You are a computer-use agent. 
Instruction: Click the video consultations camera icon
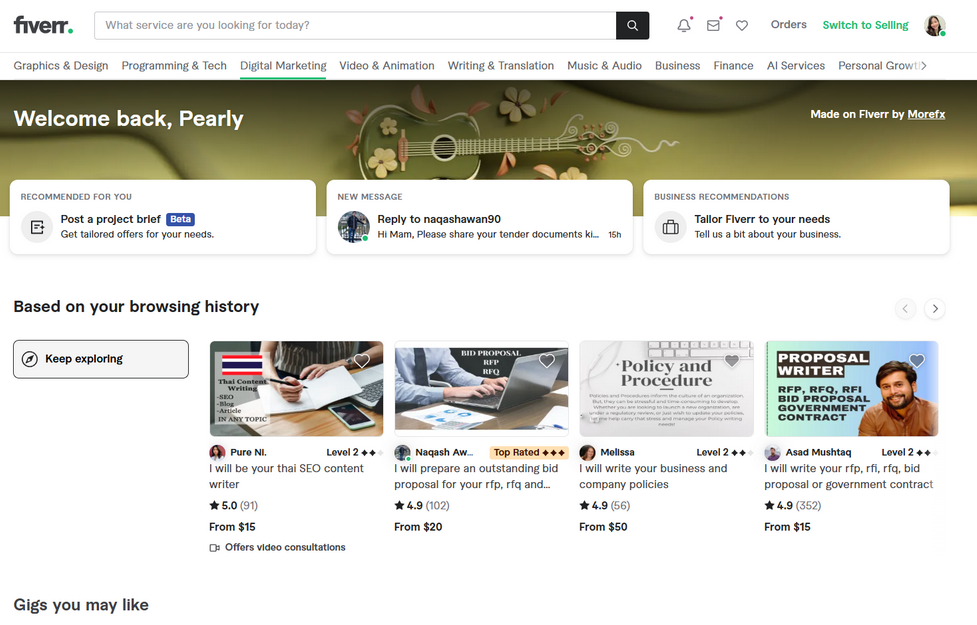coord(214,548)
